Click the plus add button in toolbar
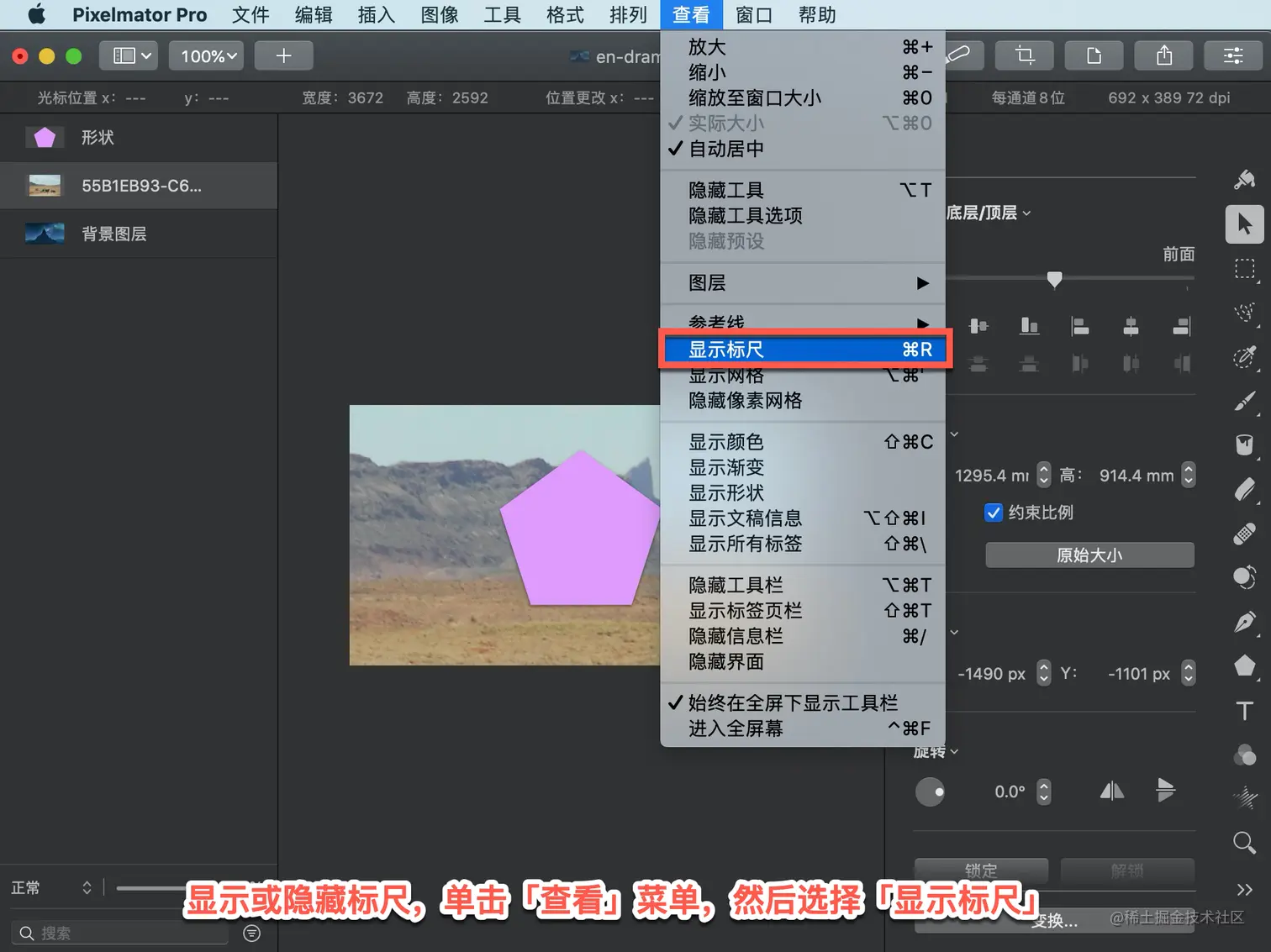 284,55
